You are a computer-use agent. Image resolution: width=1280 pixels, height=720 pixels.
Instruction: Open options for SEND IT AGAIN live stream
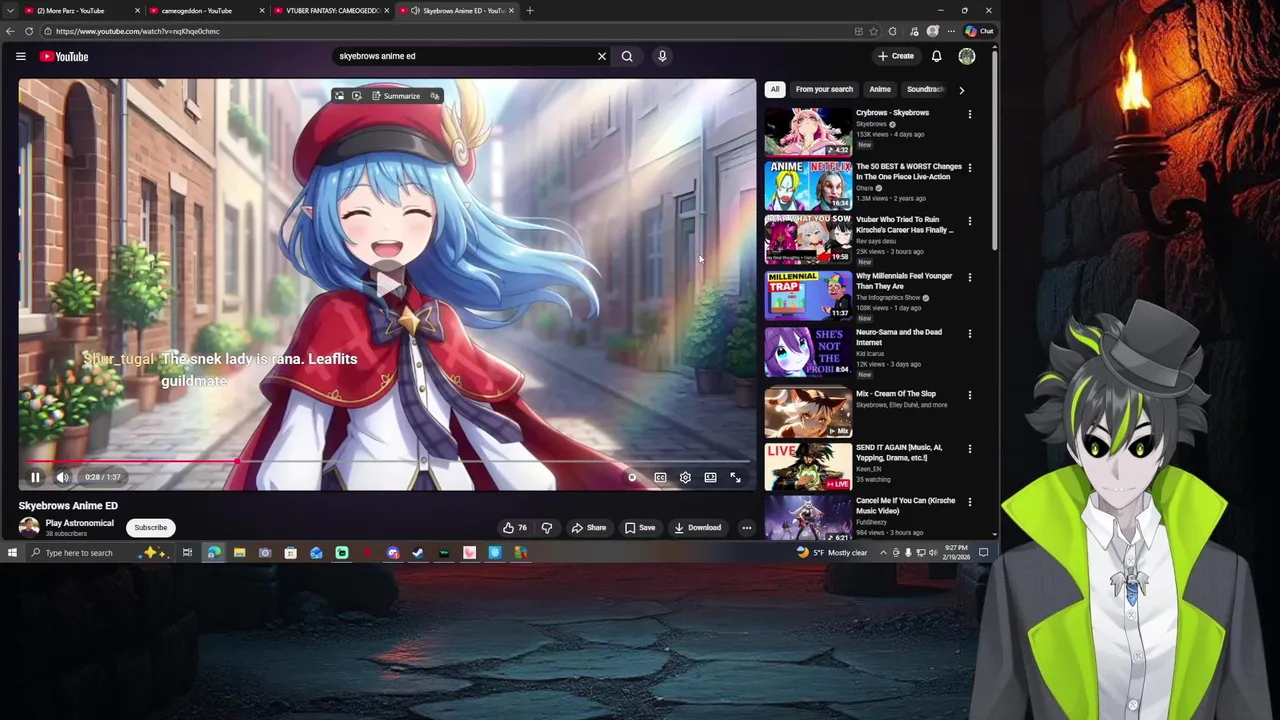tap(969, 449)
